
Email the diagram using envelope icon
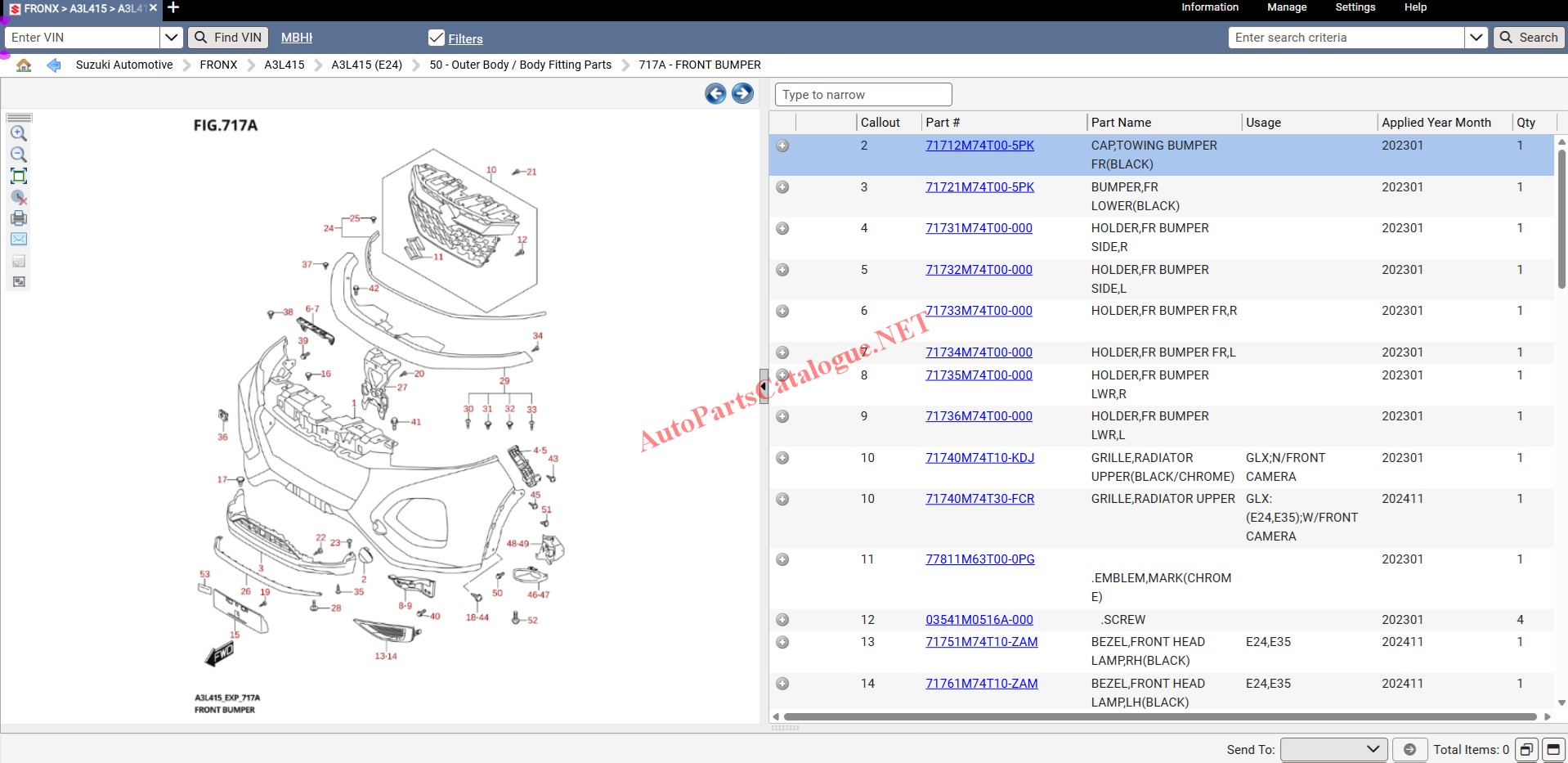(18, 240)
